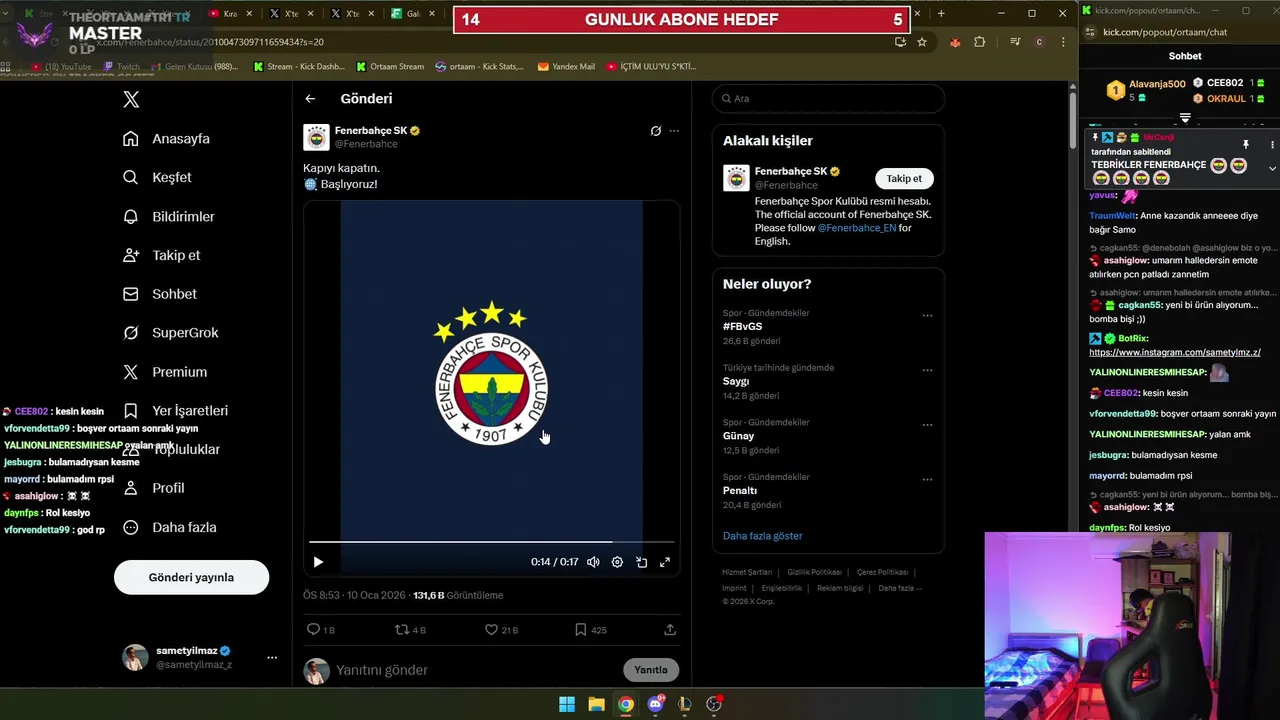Click the X logo in sidebar
1280x720 pixels.
point(131,99)
